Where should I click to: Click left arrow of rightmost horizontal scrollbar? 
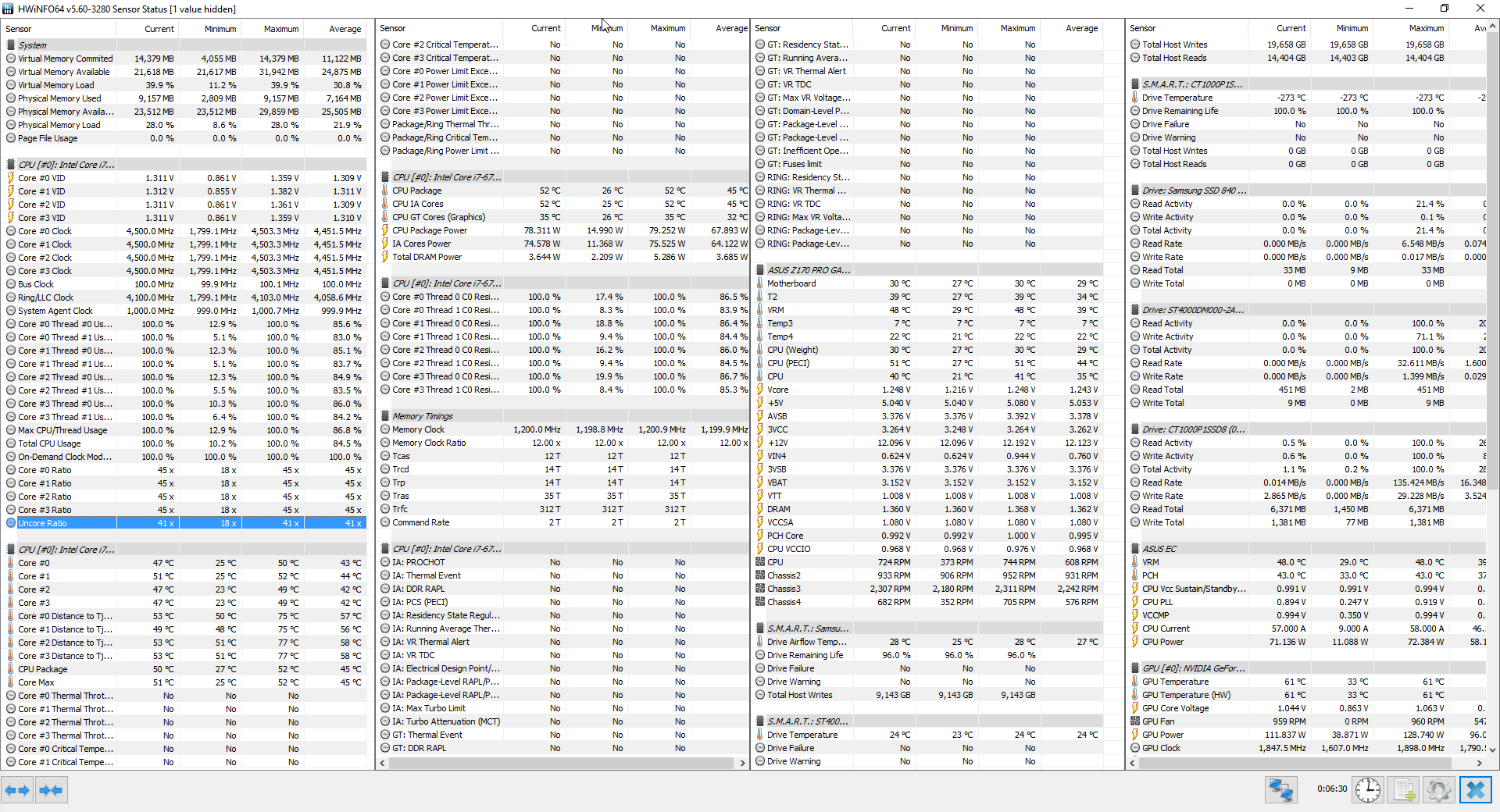click(x=1132, y=763)
